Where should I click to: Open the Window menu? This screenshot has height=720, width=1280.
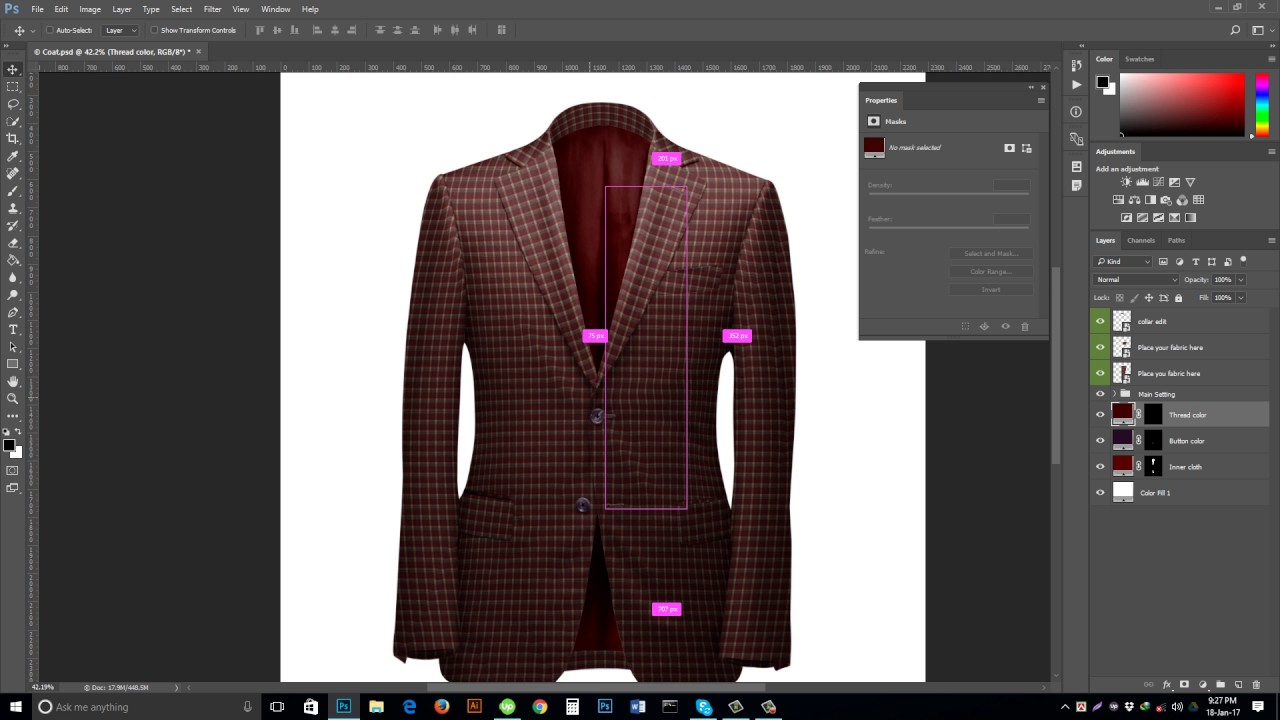coord(276,9)
